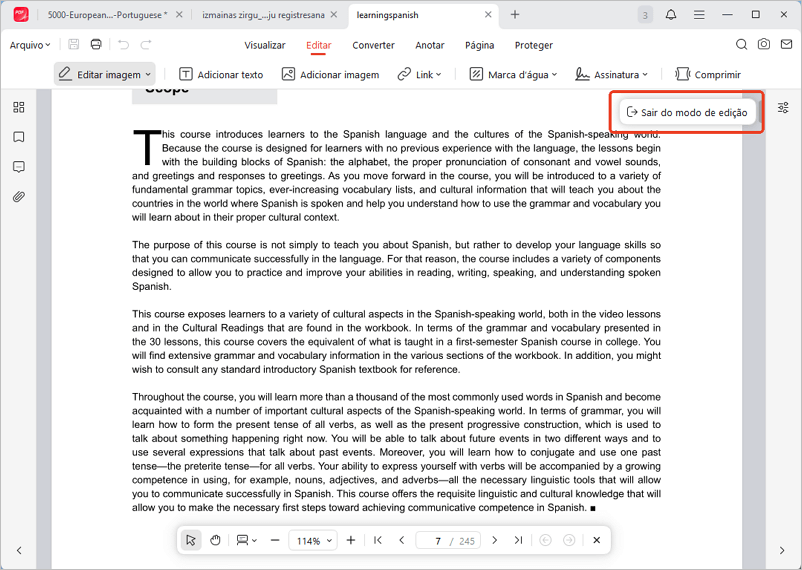
Task: Open the comments panel icon
Action: pos(18,167)
